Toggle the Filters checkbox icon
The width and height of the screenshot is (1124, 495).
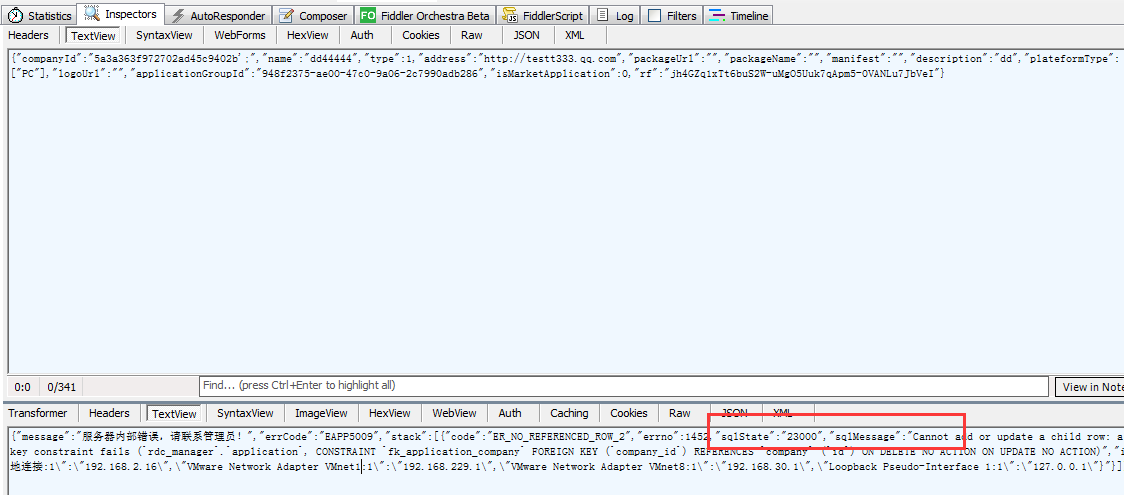[x=654, y=16]
